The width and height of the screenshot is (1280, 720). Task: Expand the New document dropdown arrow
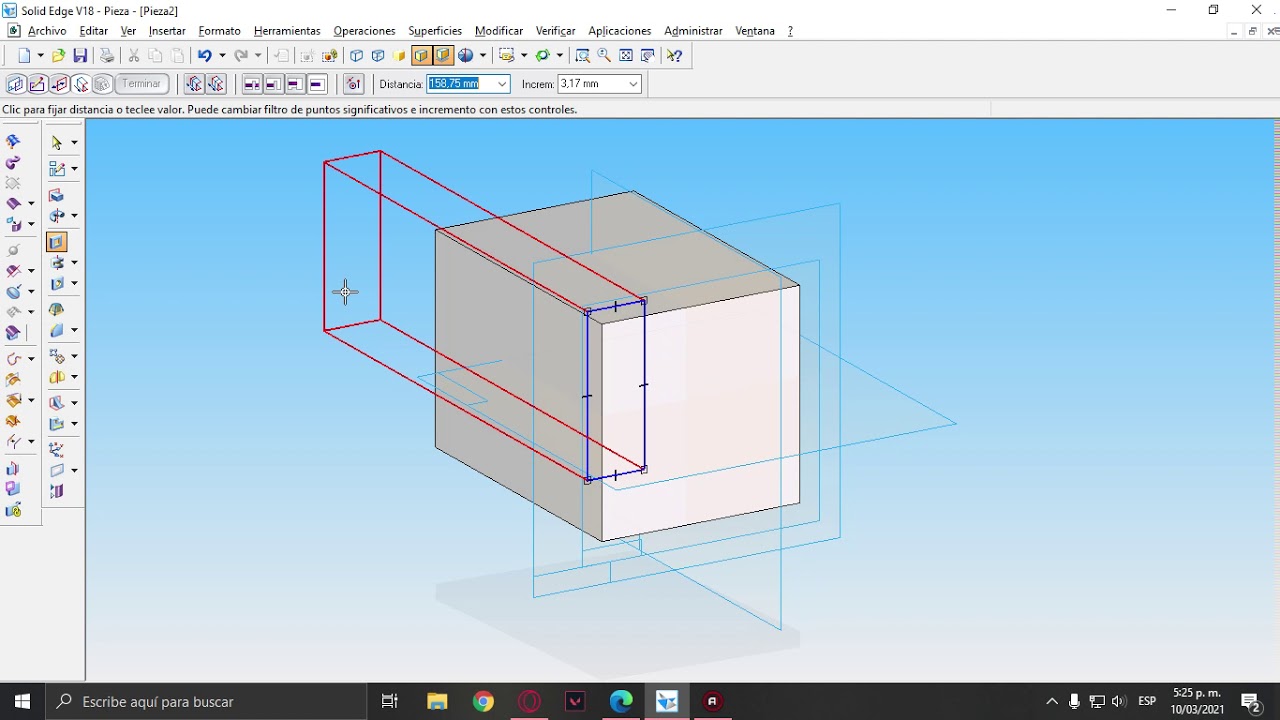pyautogui.click(x=40, y=56)
